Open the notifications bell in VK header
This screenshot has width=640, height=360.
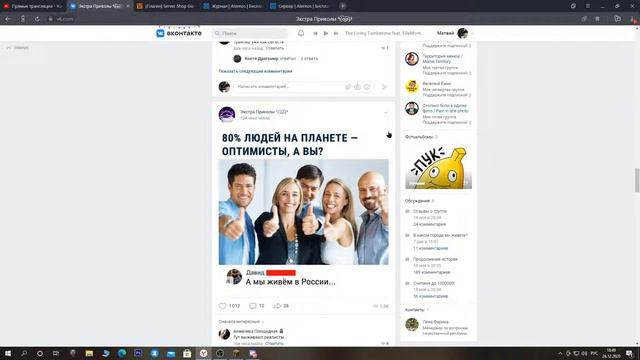point(301,33)
